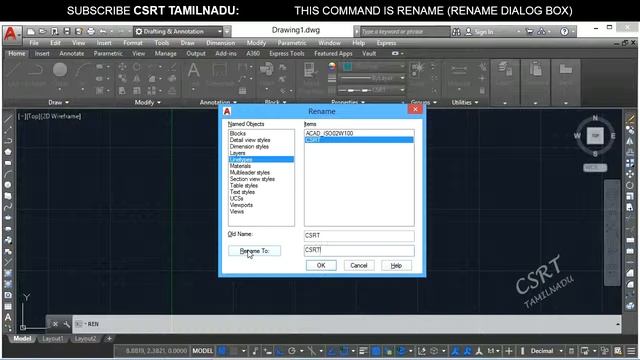Image resolution: width=640 pixels, height=360 pixels.
Task: Expand the Modify panel dropdown
Action: click(147, 102)
